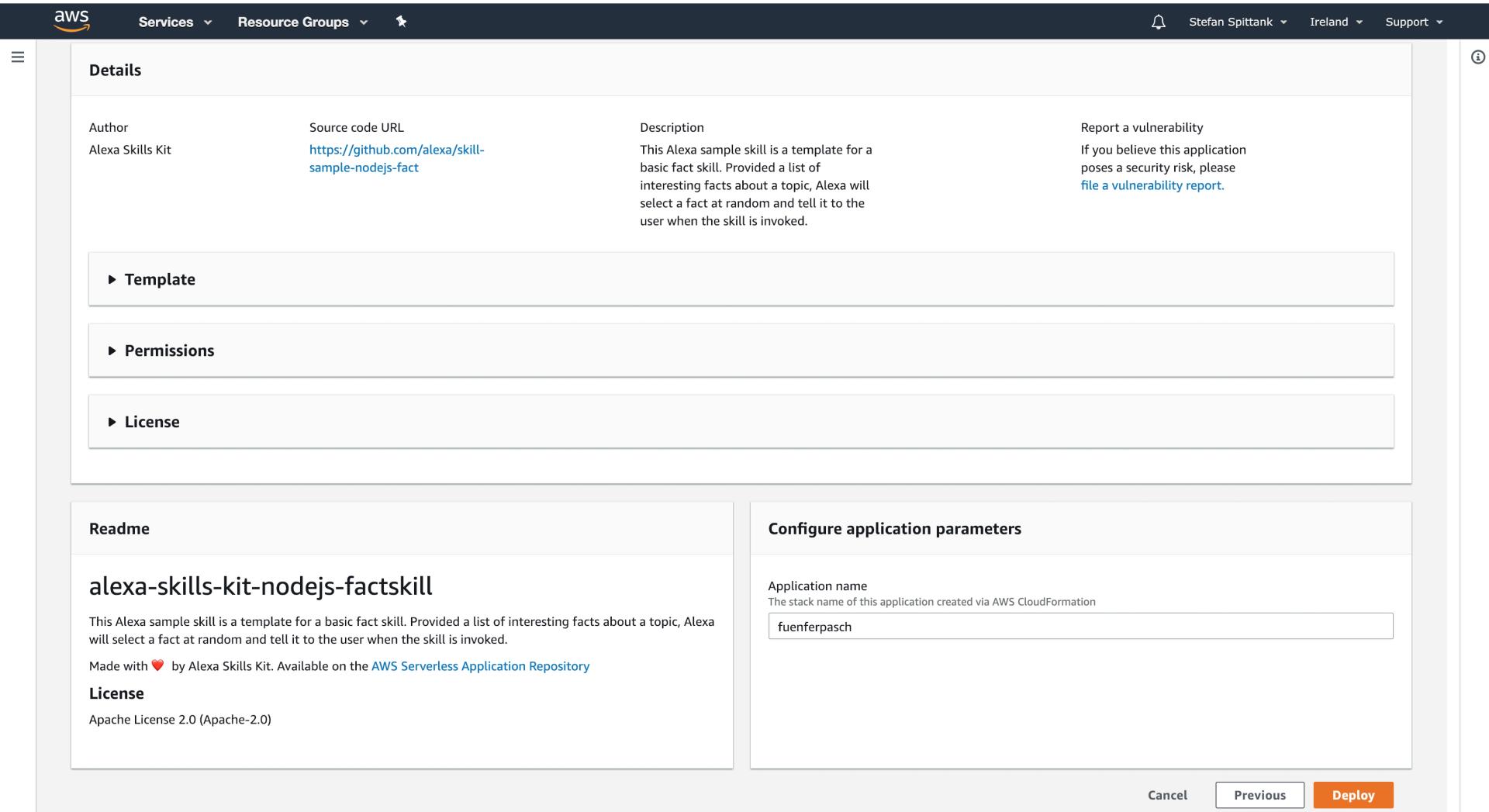Expand the Permissions section

pos(169,351)
